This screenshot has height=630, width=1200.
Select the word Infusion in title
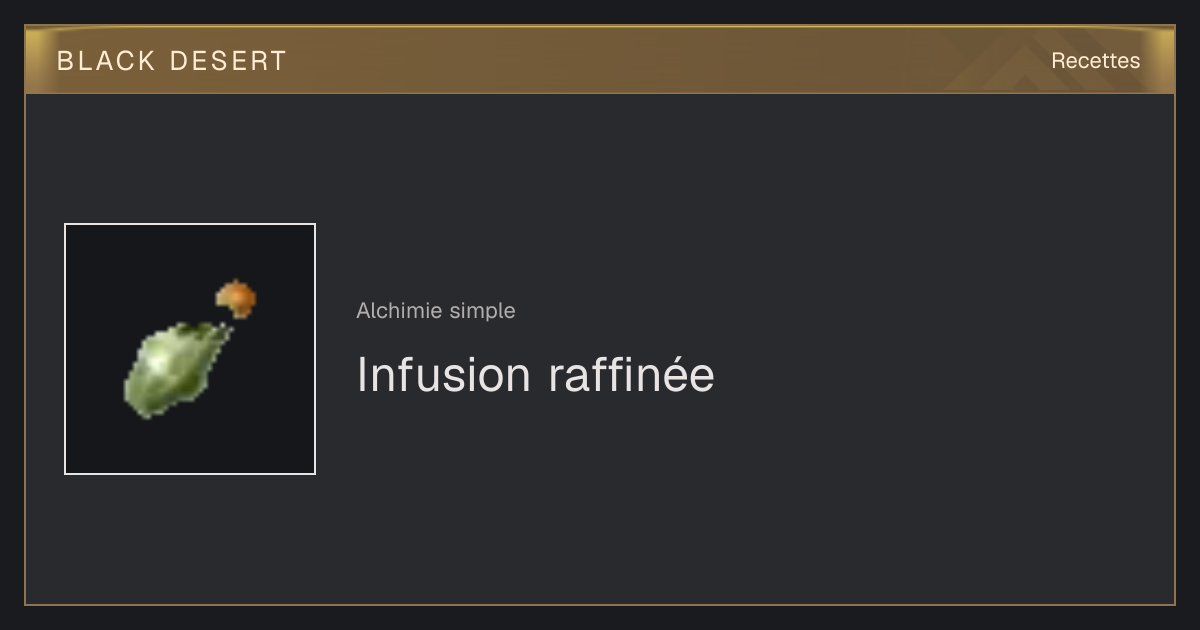(444, 375)
